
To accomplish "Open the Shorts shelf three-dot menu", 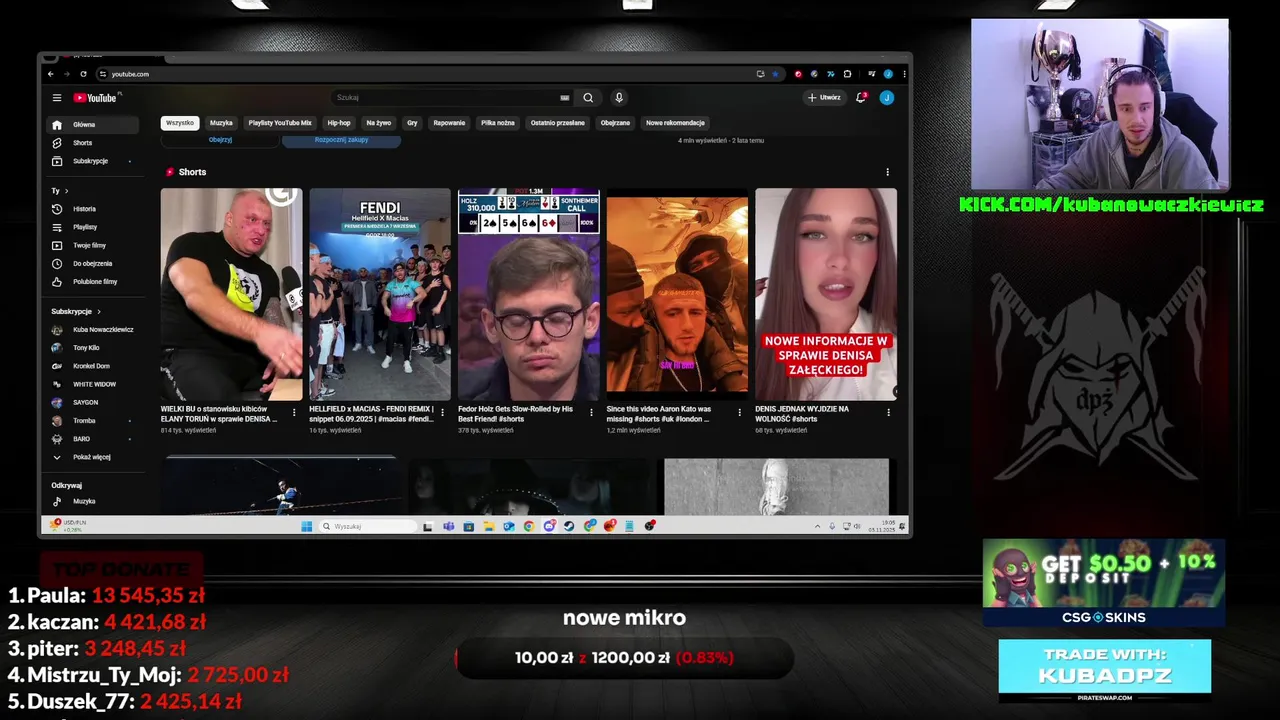I will 887,172.
